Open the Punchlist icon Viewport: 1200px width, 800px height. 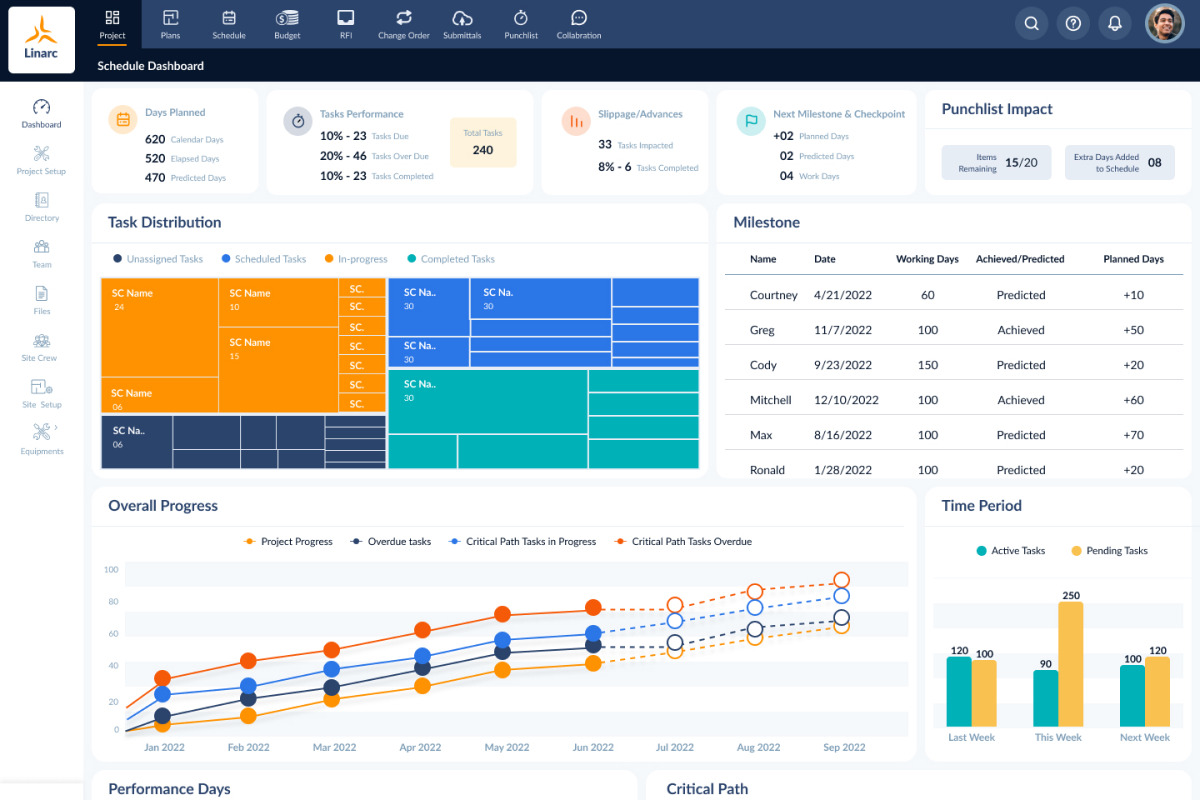click(520, 24)
